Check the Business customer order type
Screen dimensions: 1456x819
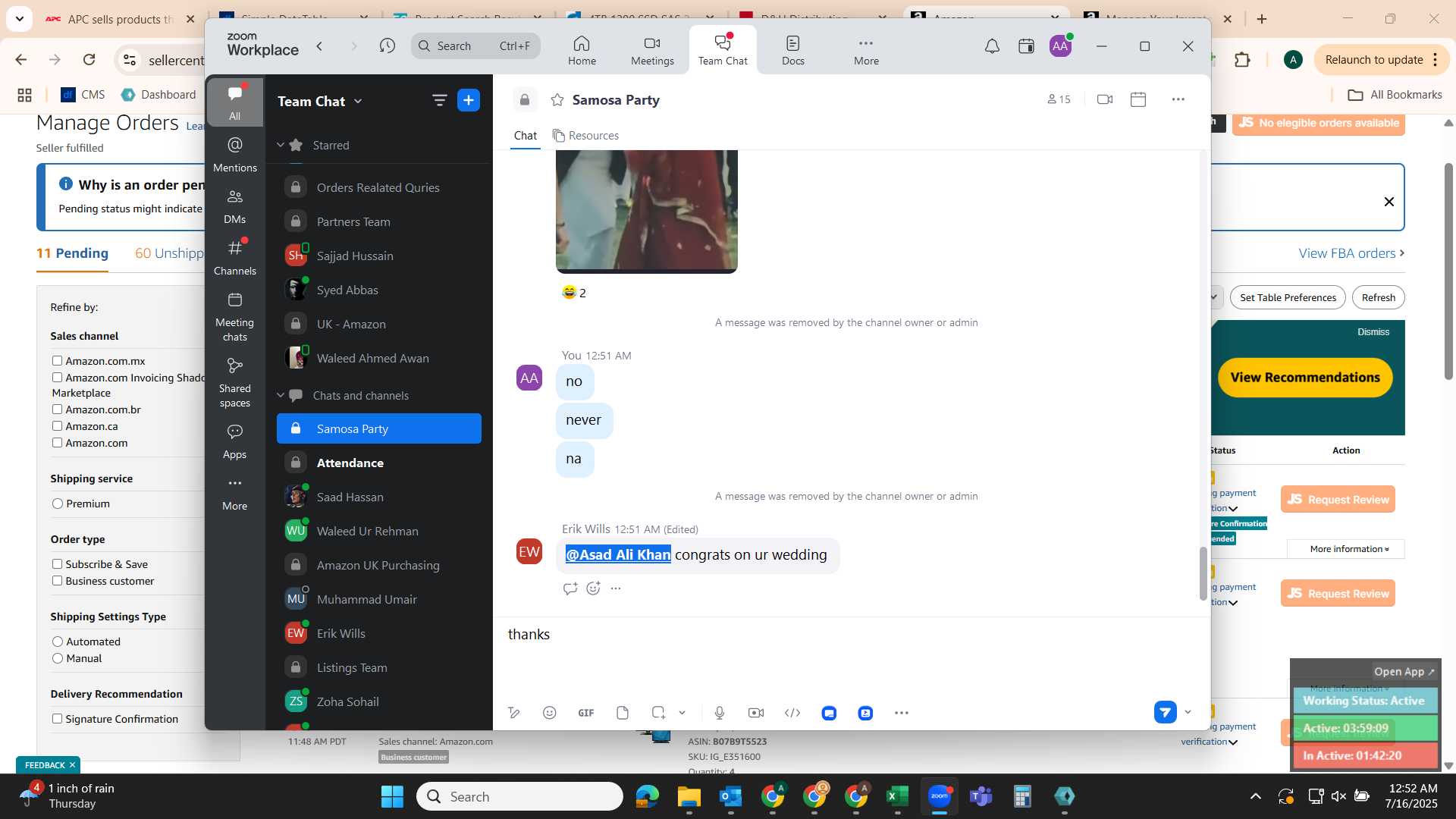(57, 581)
